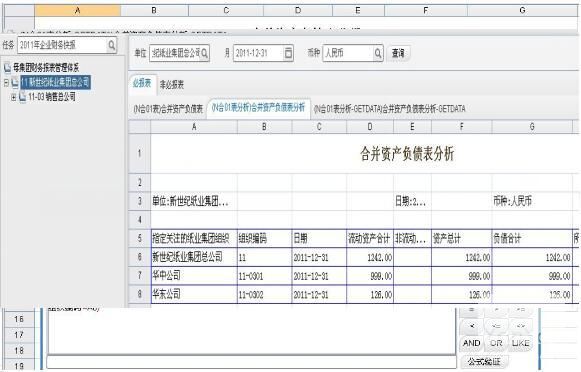Click the search icon in the unit field

204,53
